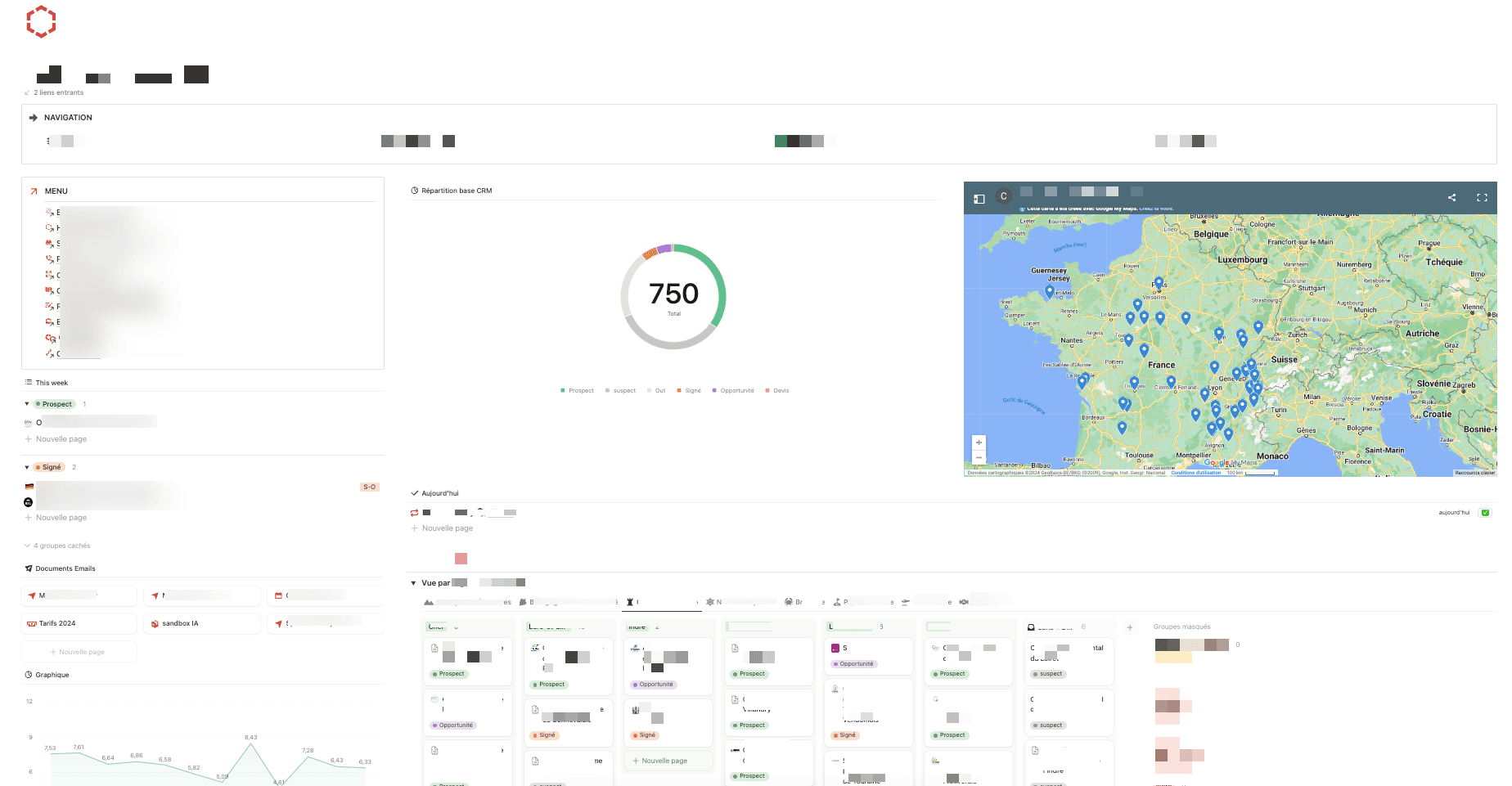This screenshot has width=1512, height=786.
Task: Click 'Groupes masqués' label
Action: [x=1181, y=627]
